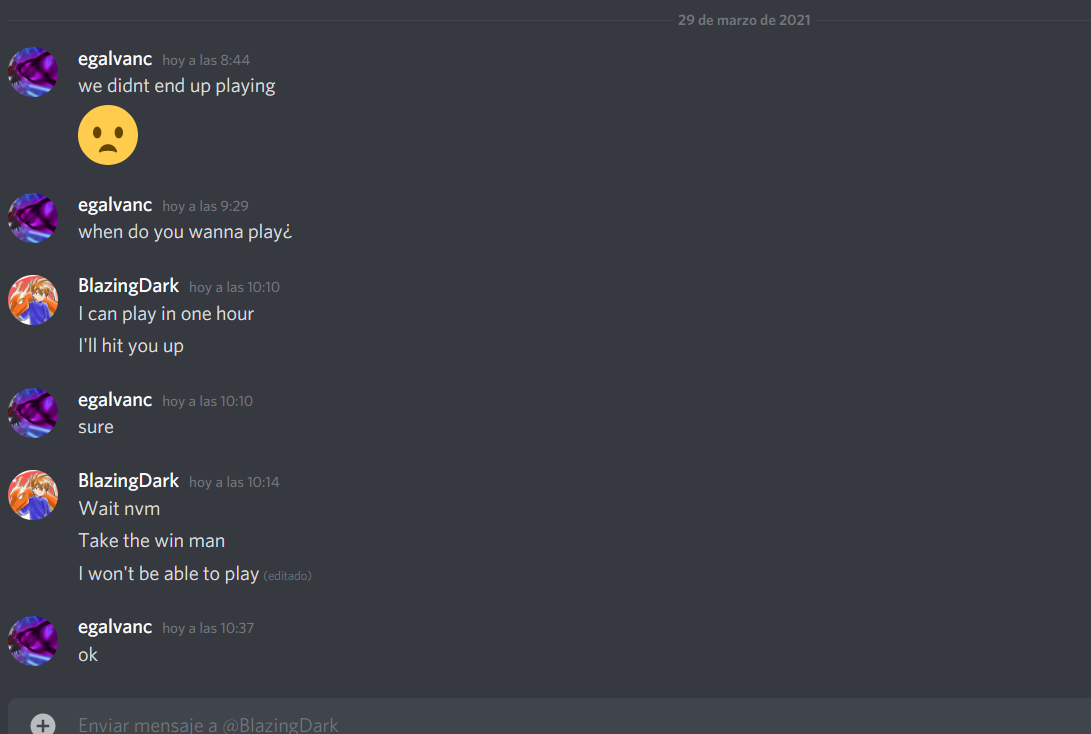1091x734 pixels.
Task: Click egalvanc username at 10:37
Action: [x=115, y=627]
